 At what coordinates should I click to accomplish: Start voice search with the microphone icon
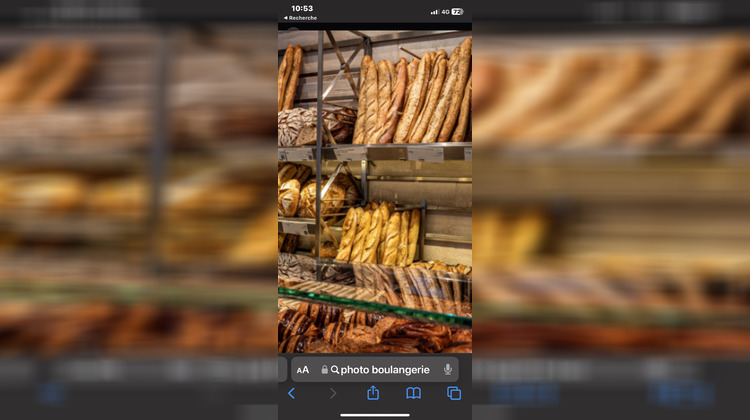pyautogui.click(x=447, y=370)
